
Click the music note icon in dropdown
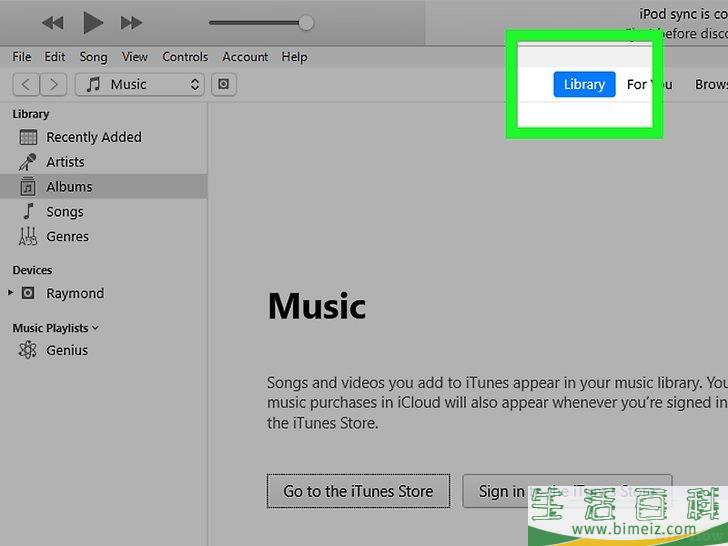(93, 84)
